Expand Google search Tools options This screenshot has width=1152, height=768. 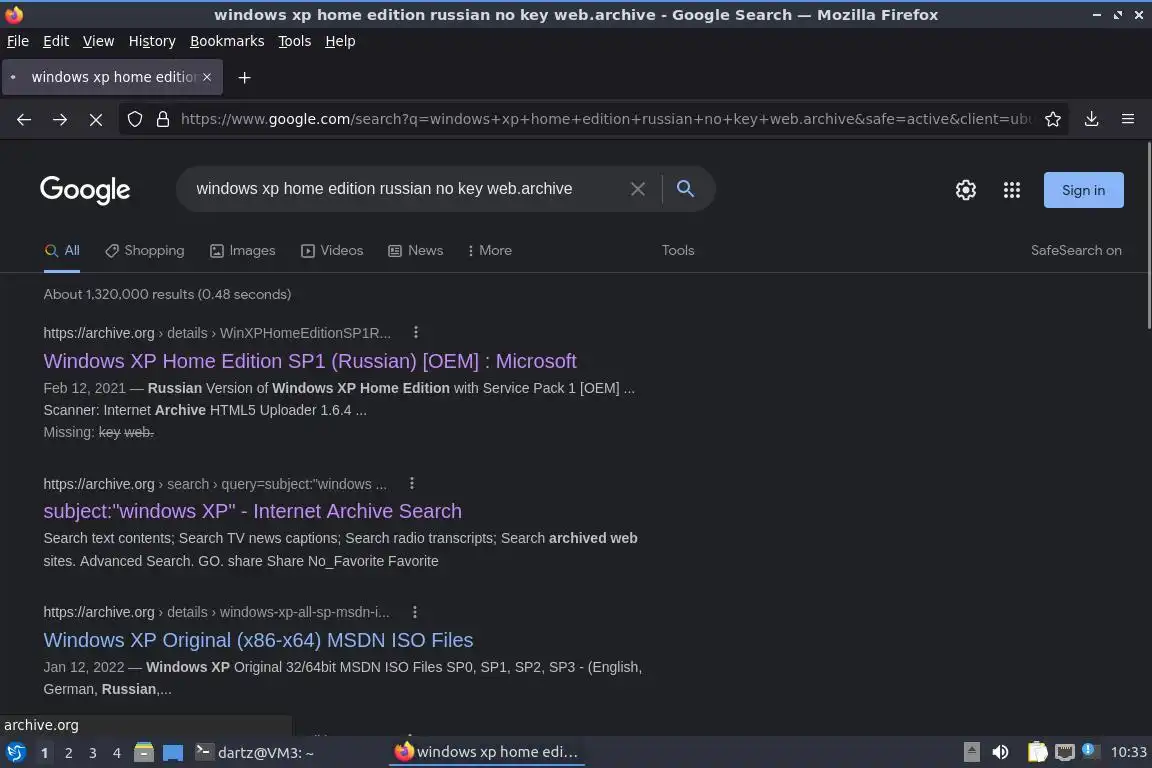point(677,251)
